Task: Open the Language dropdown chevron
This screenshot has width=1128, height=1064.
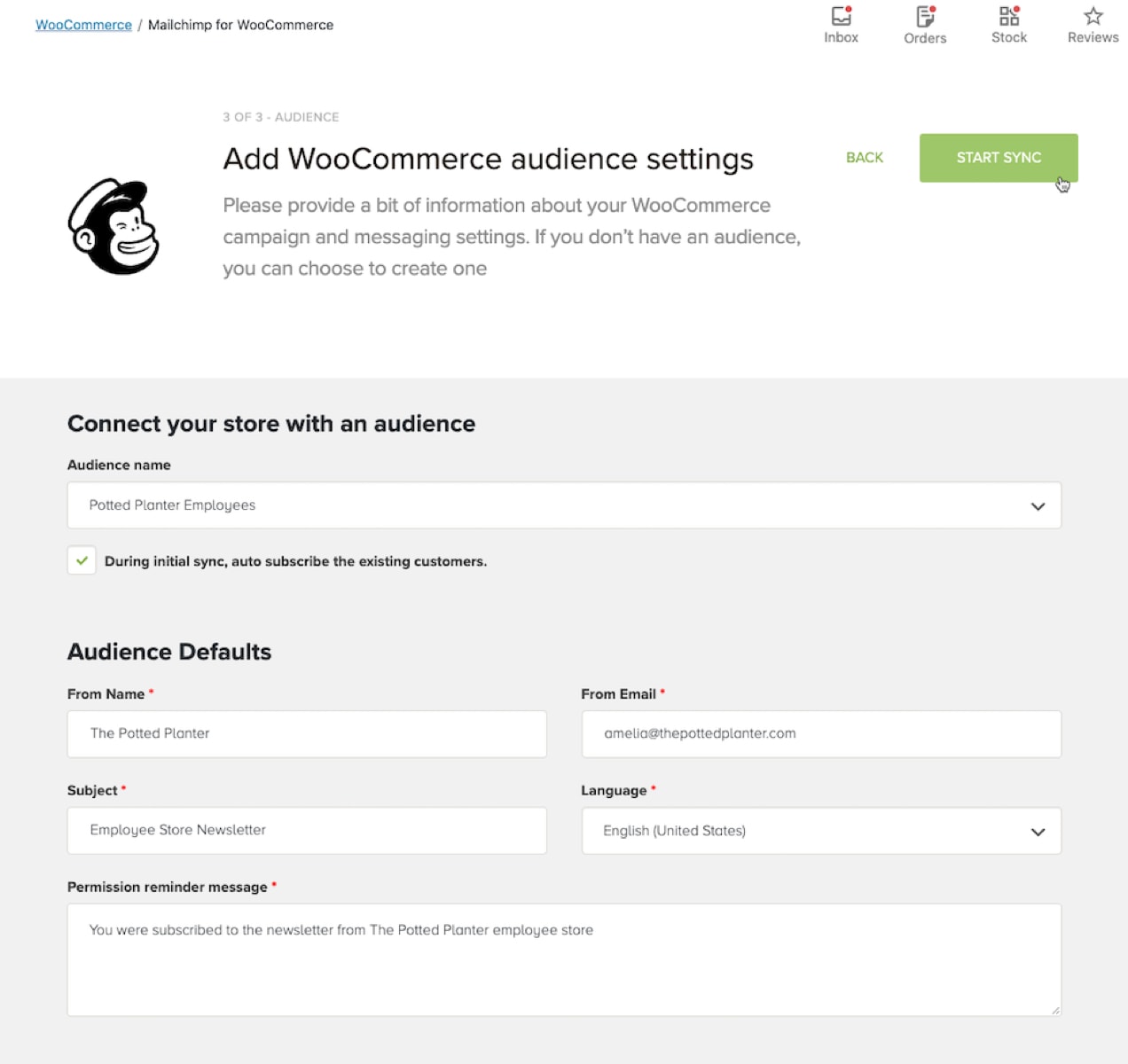Action: tap(1037, 832)
